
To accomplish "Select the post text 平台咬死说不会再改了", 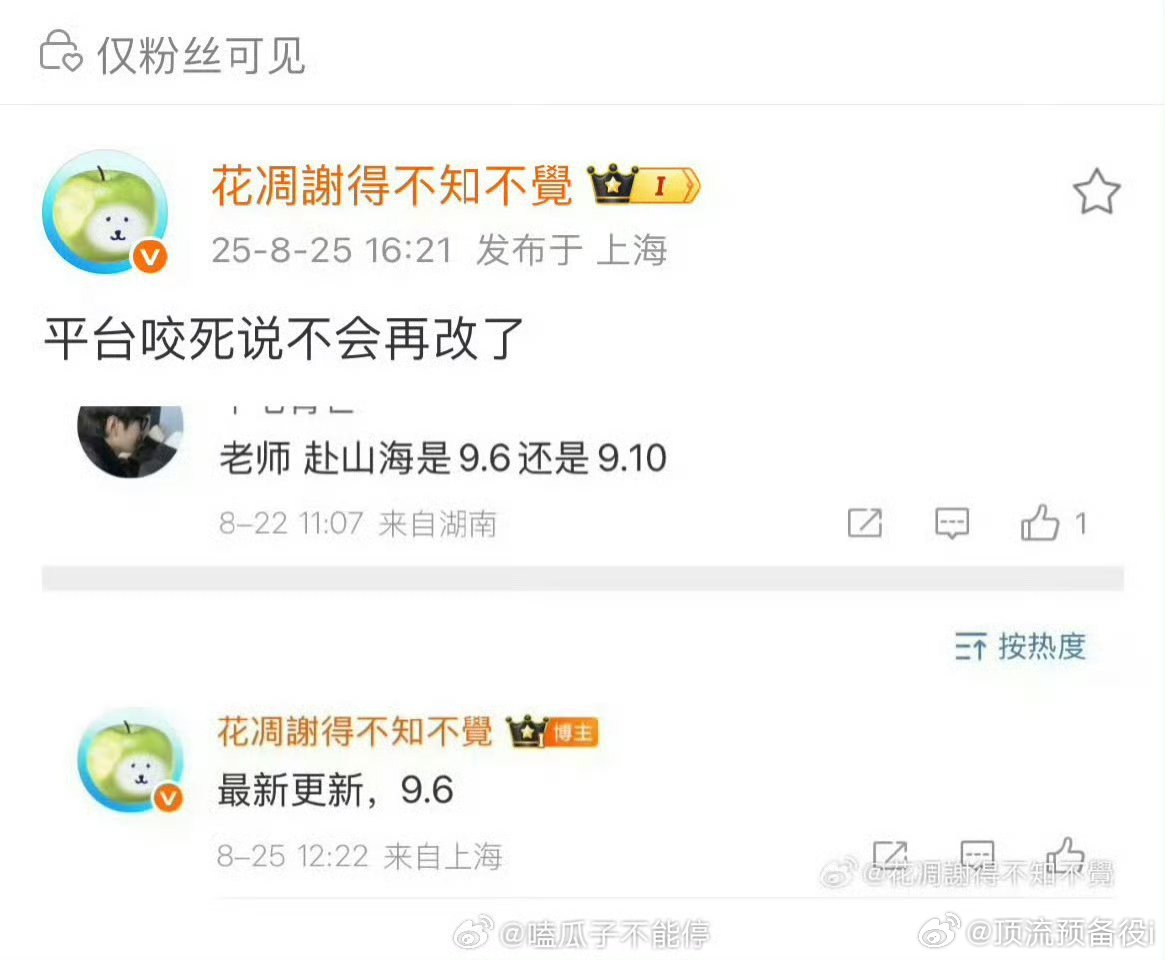I will tap(284, 339).
